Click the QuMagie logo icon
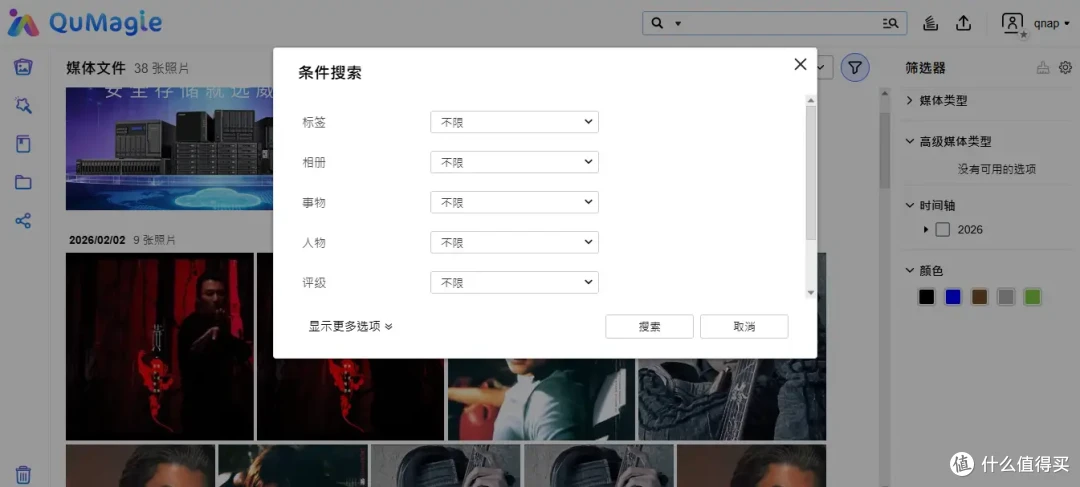Viewport: 1080px width, 487px height. point(23,23)
